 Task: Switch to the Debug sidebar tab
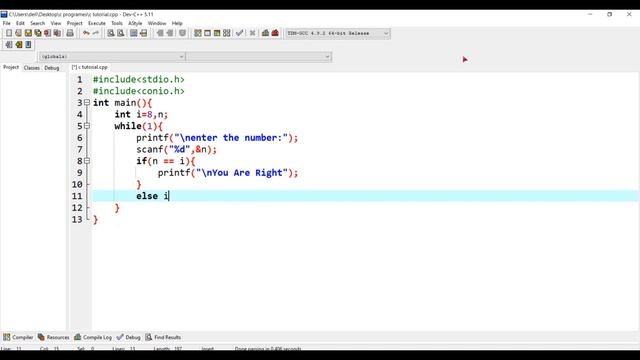[x=52, y=68]
